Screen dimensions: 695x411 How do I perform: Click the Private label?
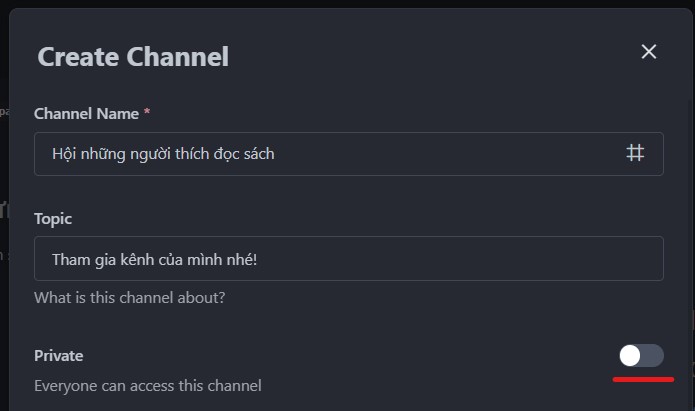click(x=59, y=355)
